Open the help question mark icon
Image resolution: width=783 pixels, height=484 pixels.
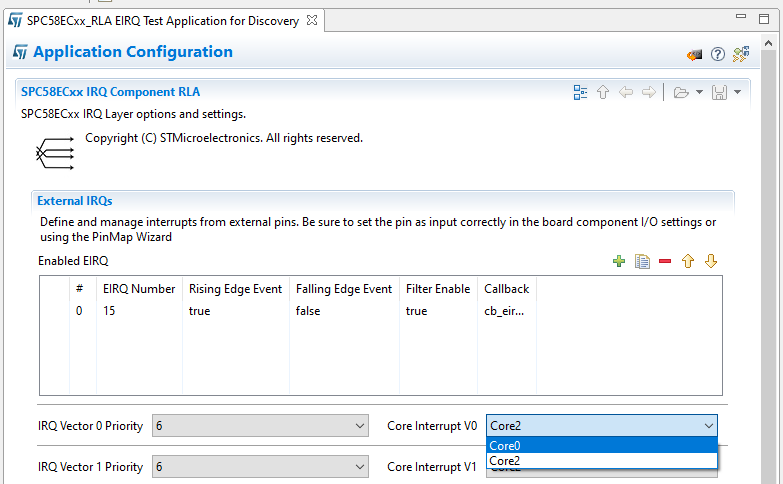[x=718, y=54]
